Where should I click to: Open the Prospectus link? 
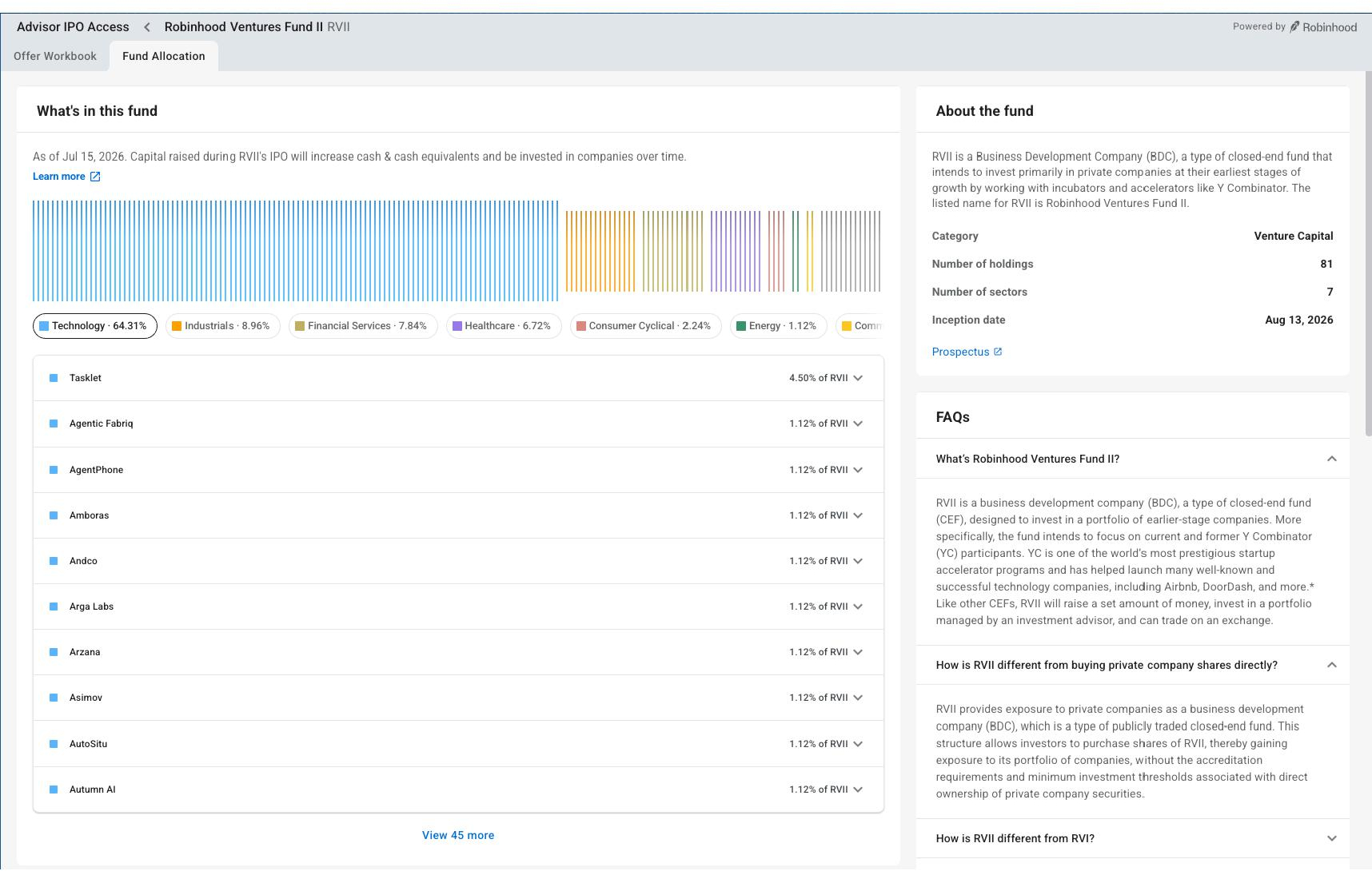coord(960,352)
